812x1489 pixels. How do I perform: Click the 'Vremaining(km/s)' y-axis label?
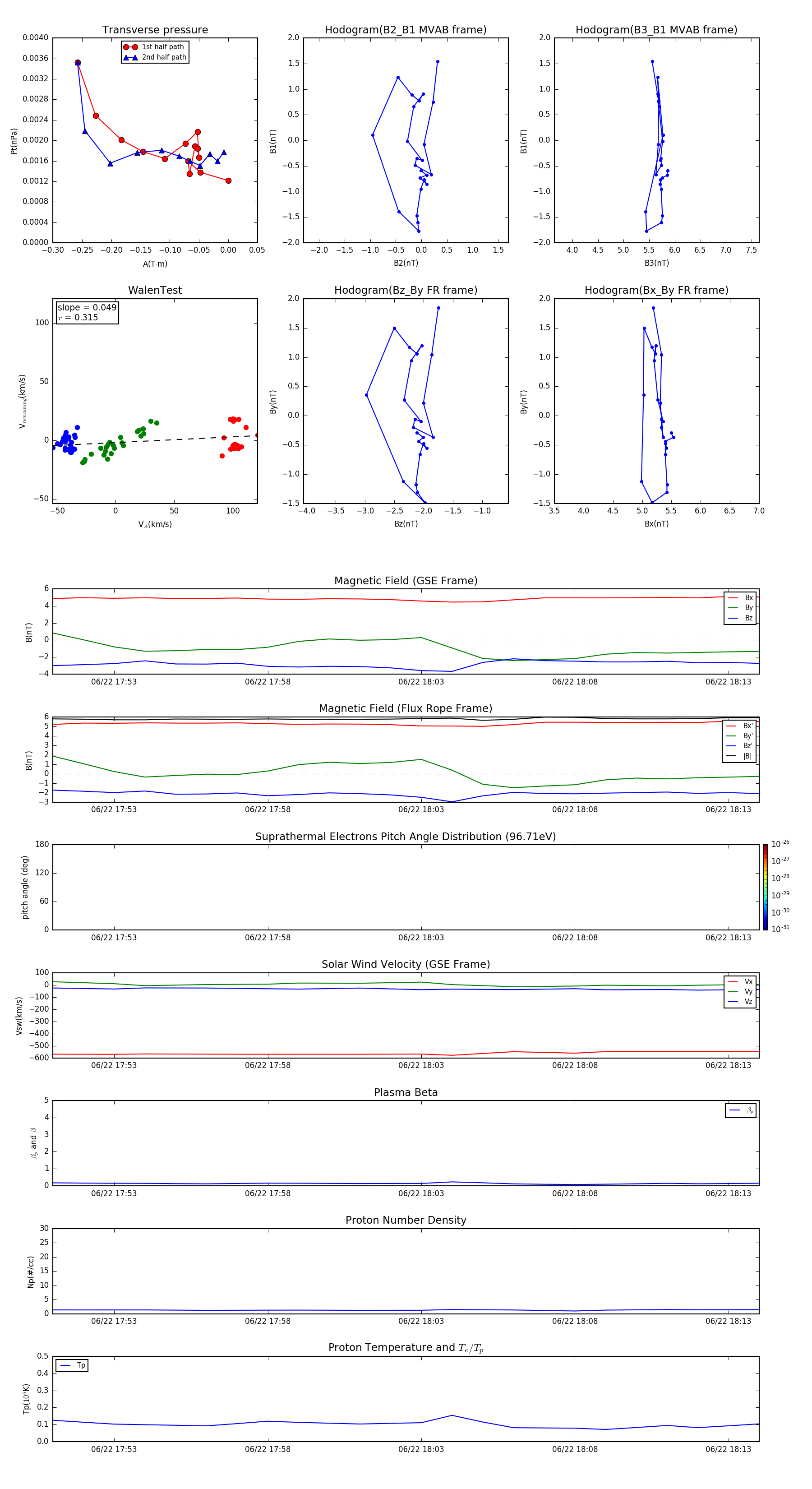tap(23, 401)
